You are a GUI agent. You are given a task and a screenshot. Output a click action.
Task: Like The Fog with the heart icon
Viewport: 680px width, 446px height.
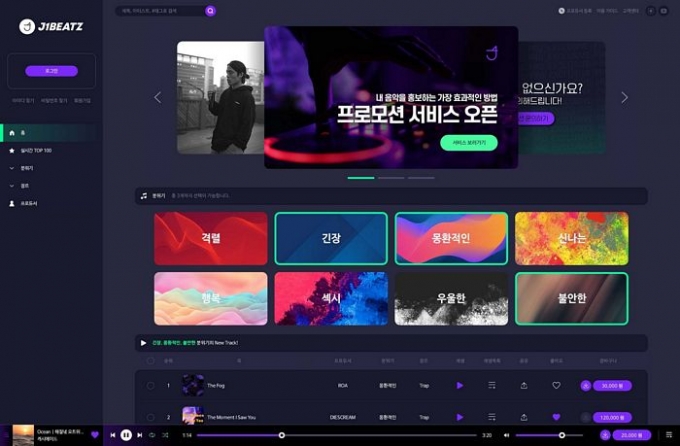[556, 385]
